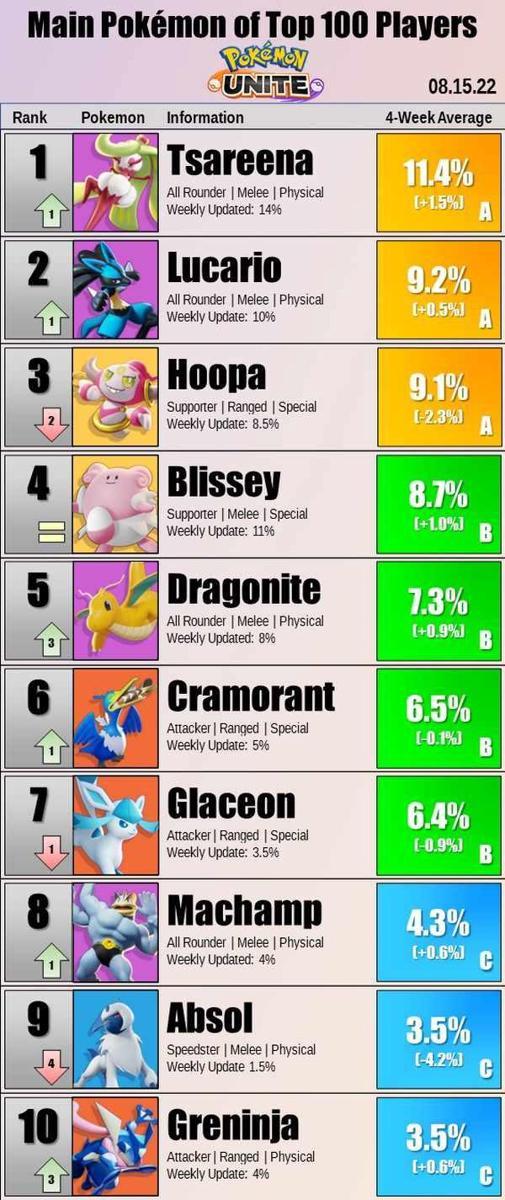Viewport: 505px width, 1200px height.
Task: Click the Hoopa character icon
Action: click(x=116, y=398)
